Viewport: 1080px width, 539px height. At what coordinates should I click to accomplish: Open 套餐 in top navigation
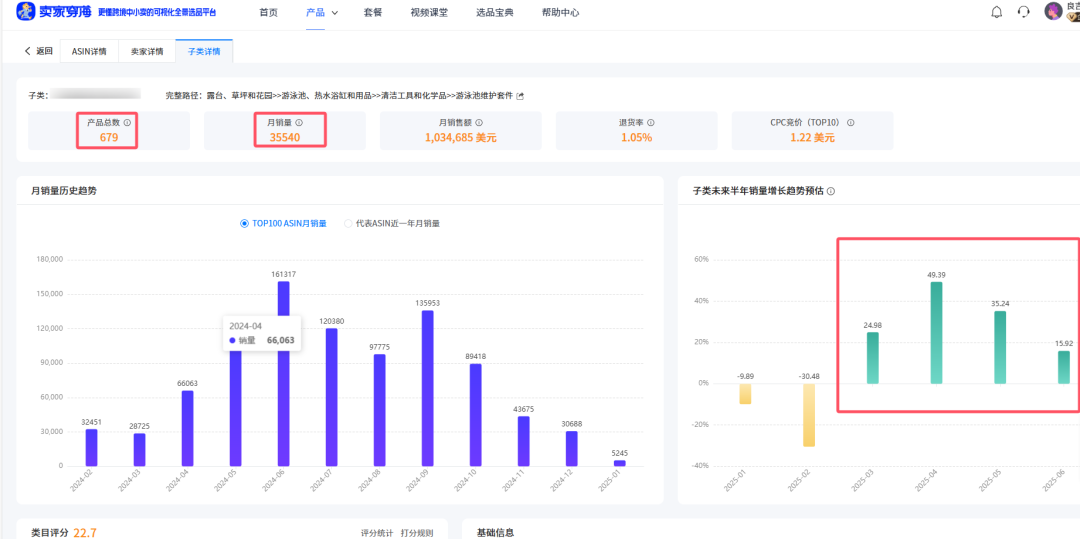[373, 12]
